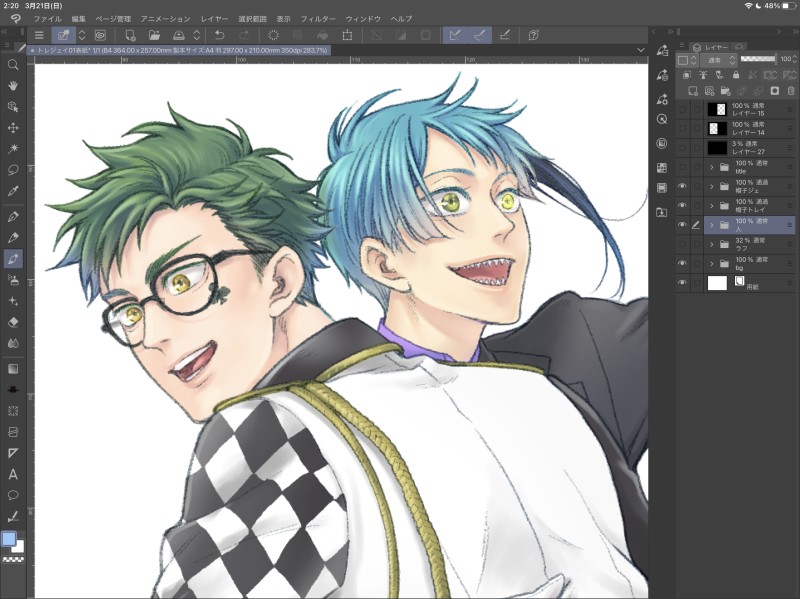Expand the selected 人 layer folder
This screenshot has height=599, width=800.
[x=712, y=225]
